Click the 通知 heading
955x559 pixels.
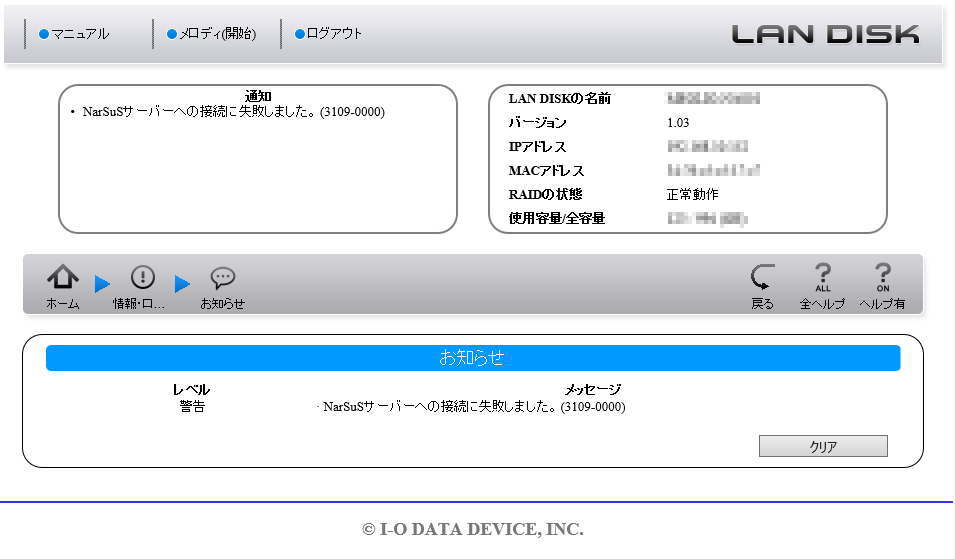(258, 96)
